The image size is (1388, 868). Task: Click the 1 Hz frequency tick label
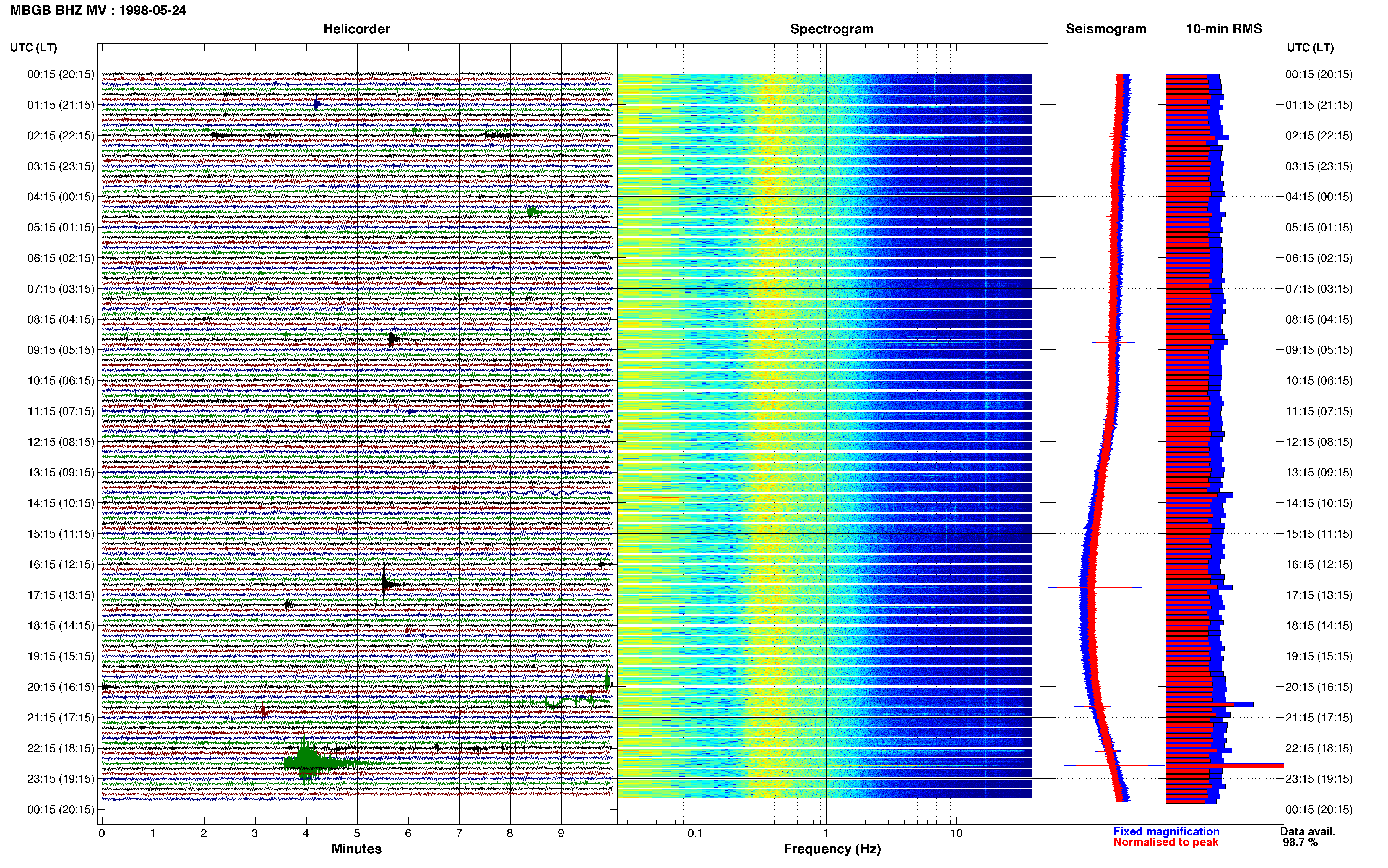[826, 833]
